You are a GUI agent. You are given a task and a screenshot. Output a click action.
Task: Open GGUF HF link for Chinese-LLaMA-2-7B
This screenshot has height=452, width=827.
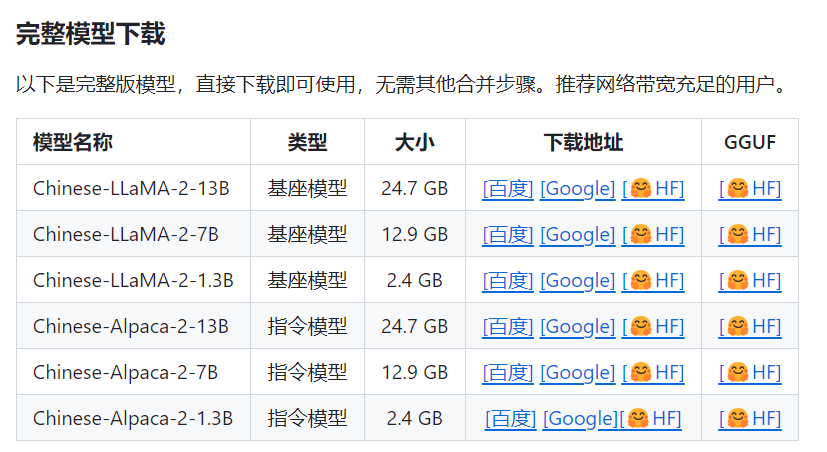tap(750, 235)
